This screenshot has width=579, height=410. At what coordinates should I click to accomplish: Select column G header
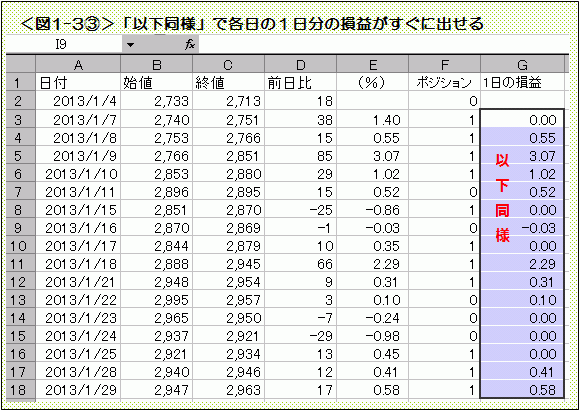(522, 65)
